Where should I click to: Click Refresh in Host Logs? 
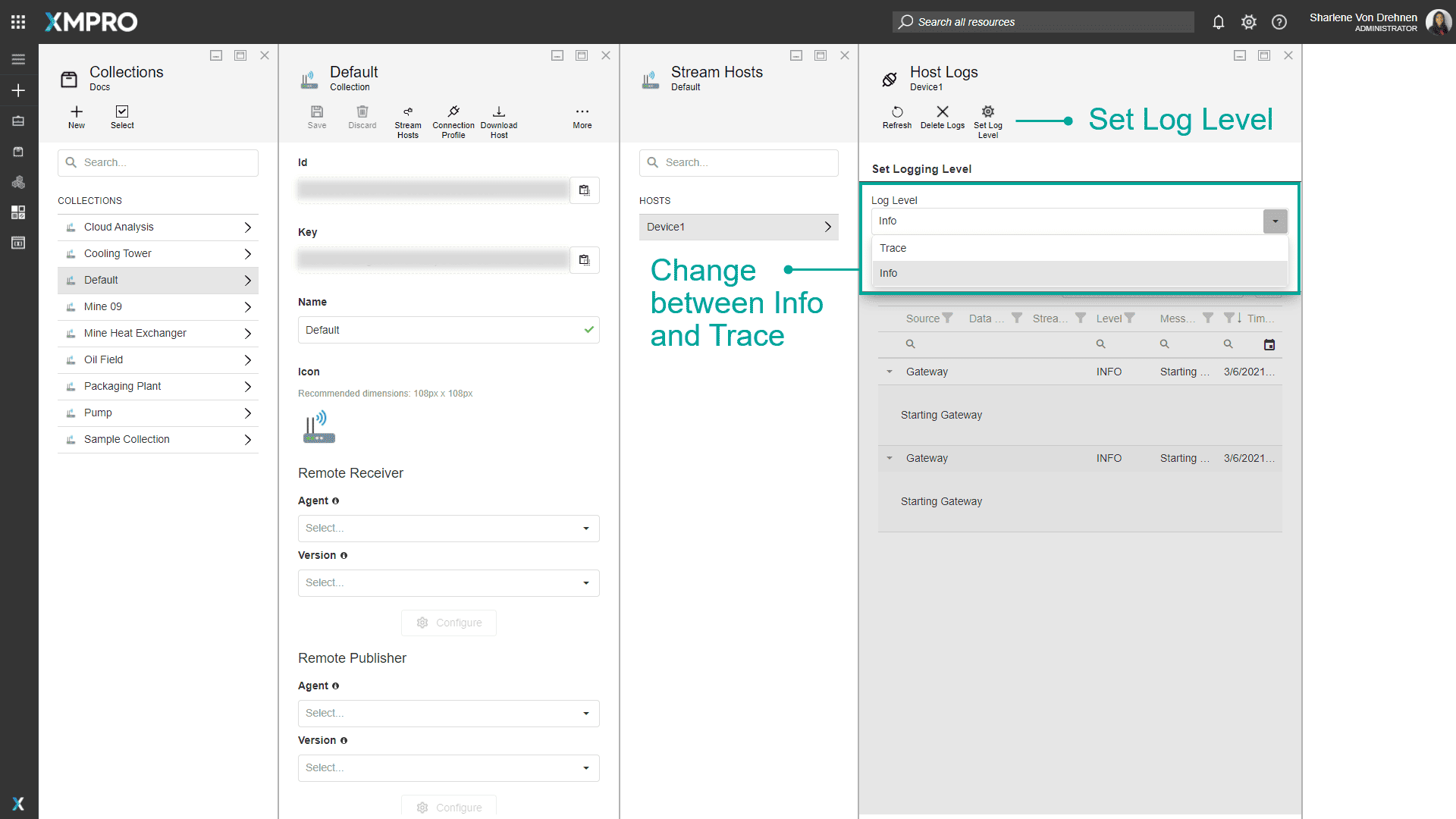pos(896,112)
